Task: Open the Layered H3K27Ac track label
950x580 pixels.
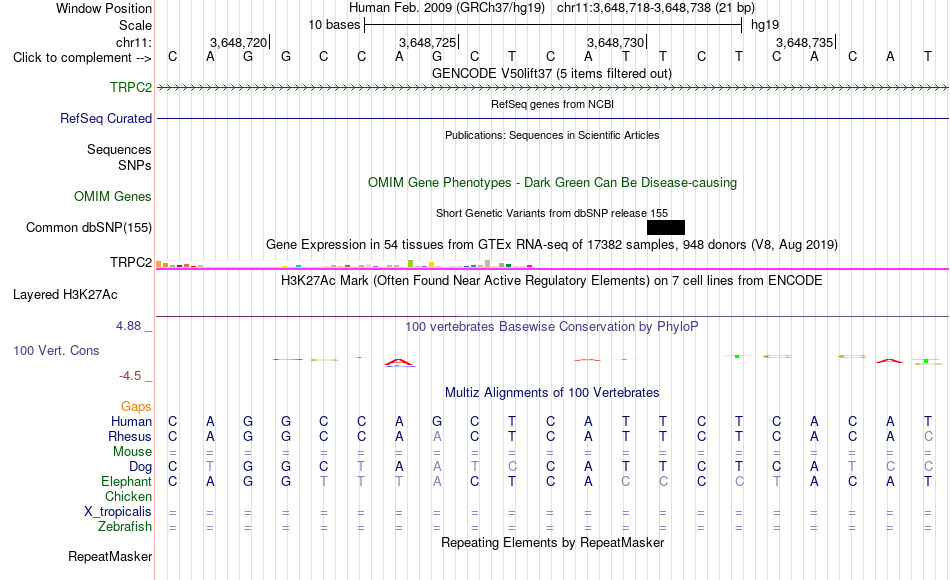Action: (x=65, y=295)
